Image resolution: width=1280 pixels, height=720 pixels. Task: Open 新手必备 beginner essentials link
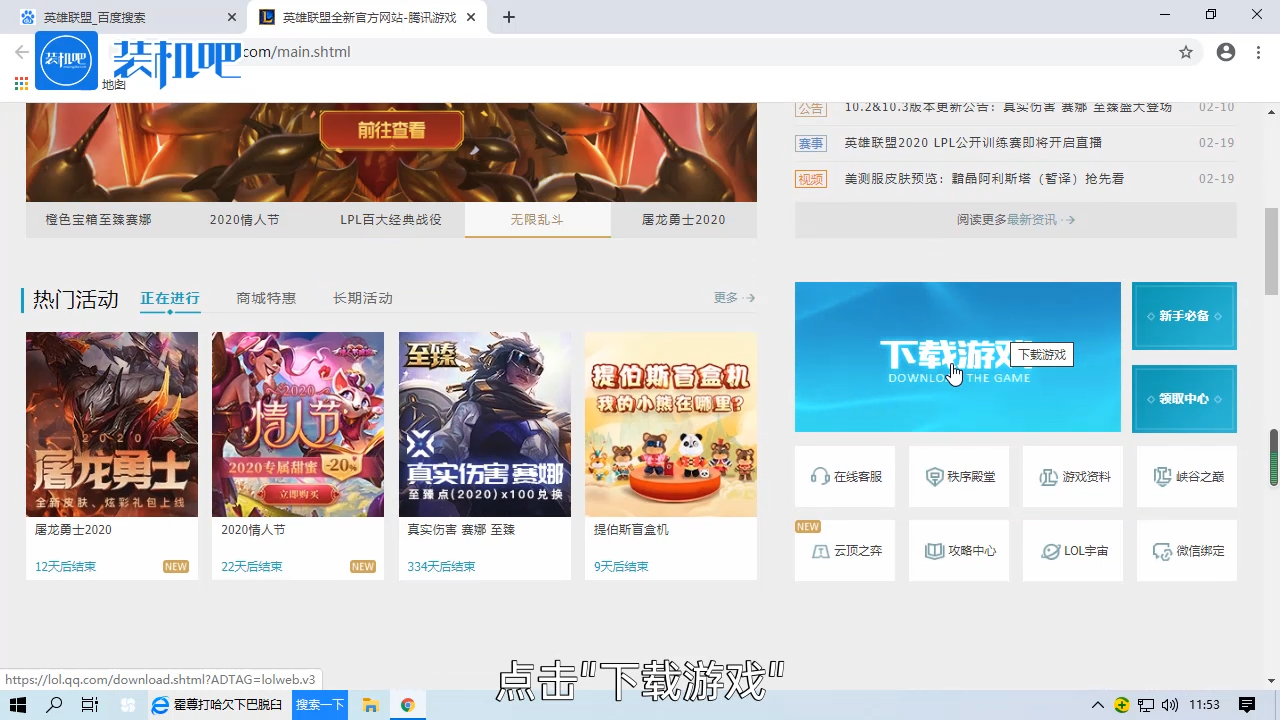pos(1184,316)
